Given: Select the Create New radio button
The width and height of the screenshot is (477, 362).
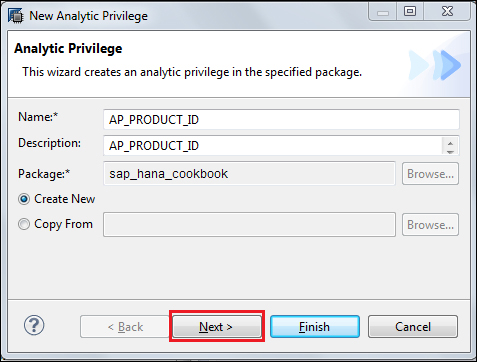Looking at the screenshot, I should 24,199.
